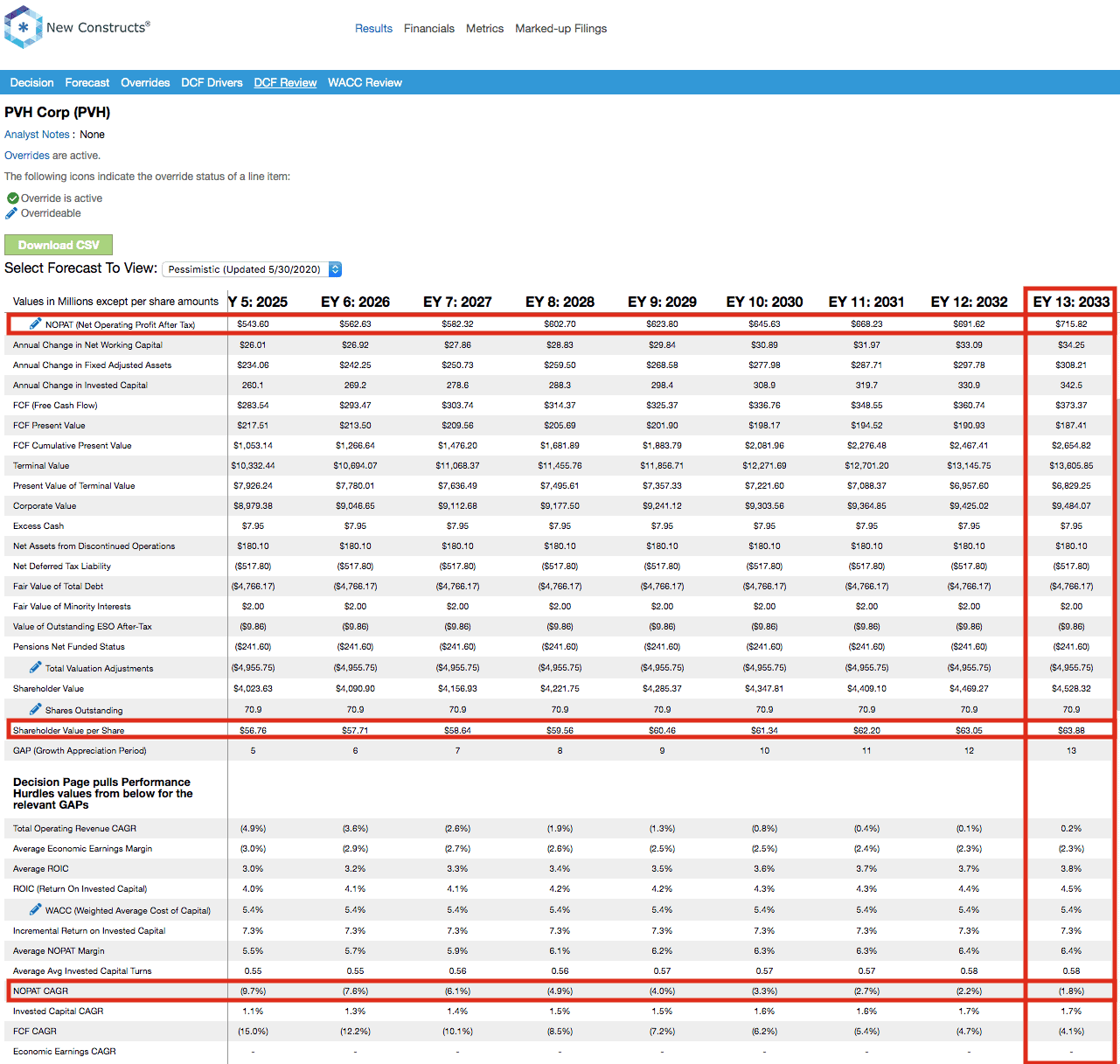The height and width of the screenshot is (1064, 1120).
Task: Select the GAP (Growth Appreciation Period) label
Action: pyautogui.click(x=80, y=750)
